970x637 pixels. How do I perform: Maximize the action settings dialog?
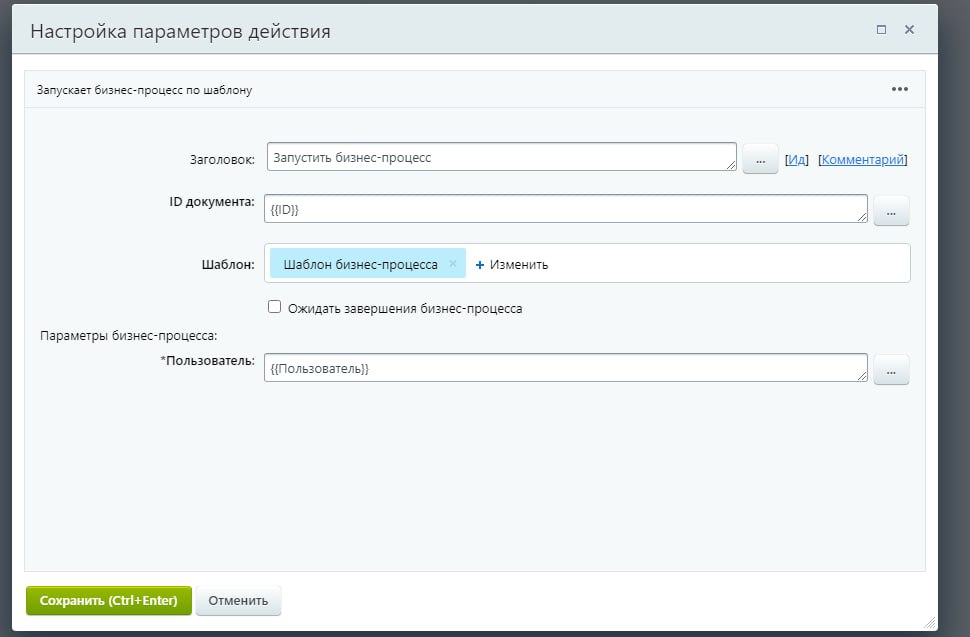coord(881,30)
